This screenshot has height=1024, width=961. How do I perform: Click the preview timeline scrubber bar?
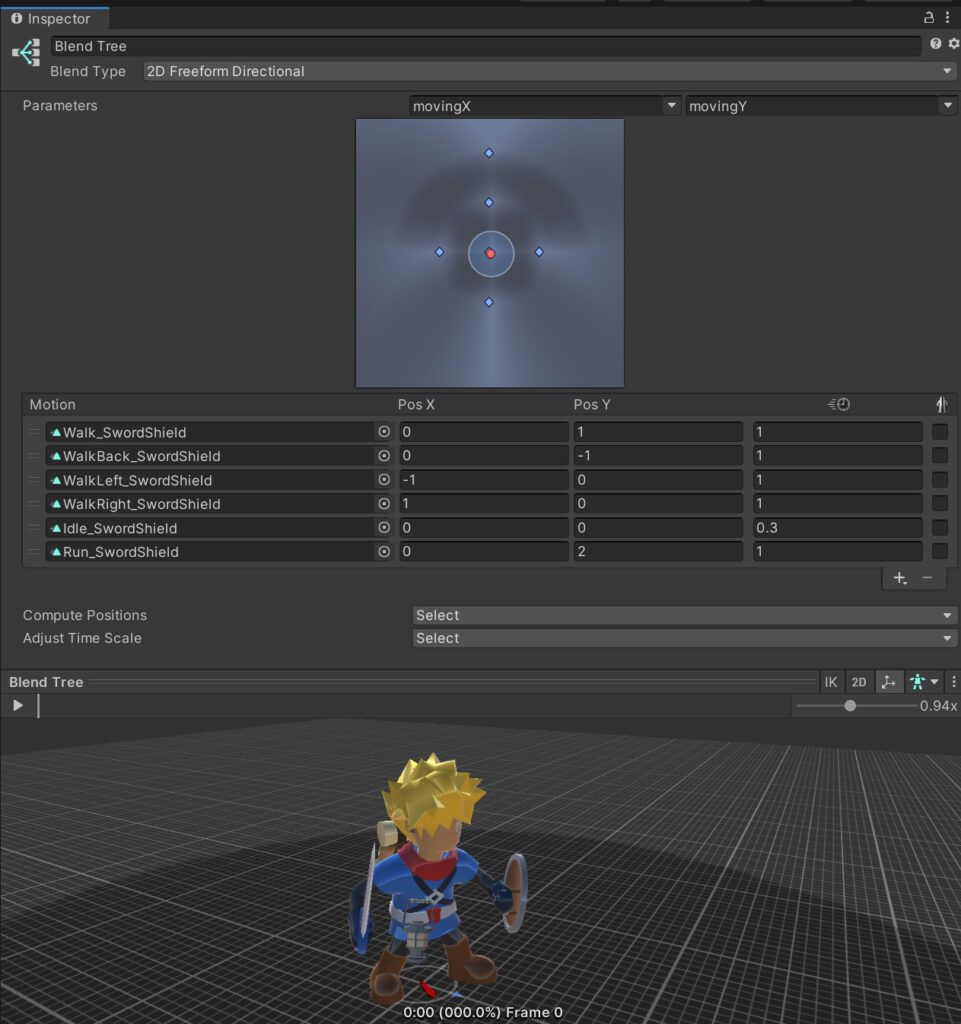[415, 705]
